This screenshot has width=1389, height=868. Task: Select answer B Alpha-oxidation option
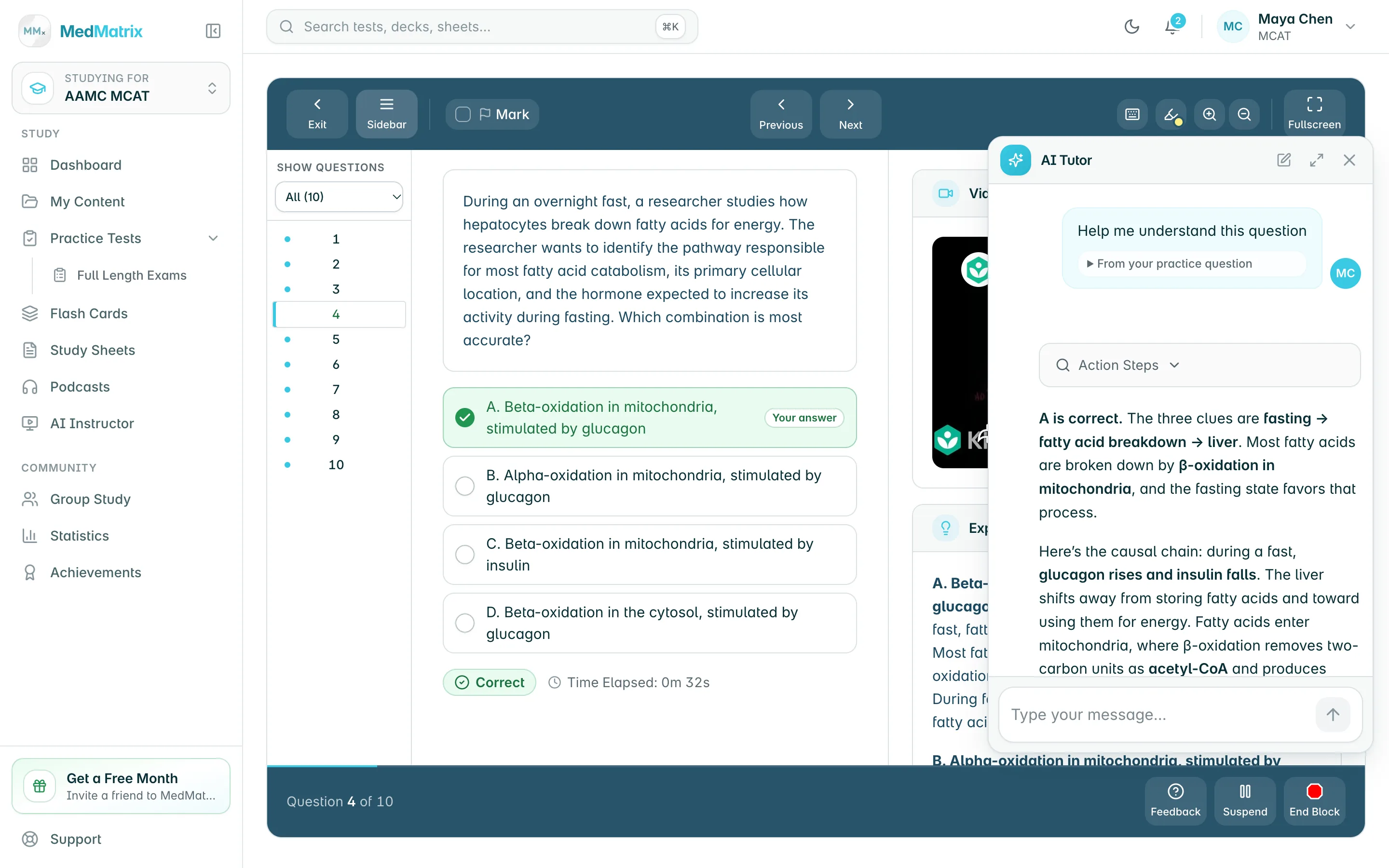tap(649, 486)
